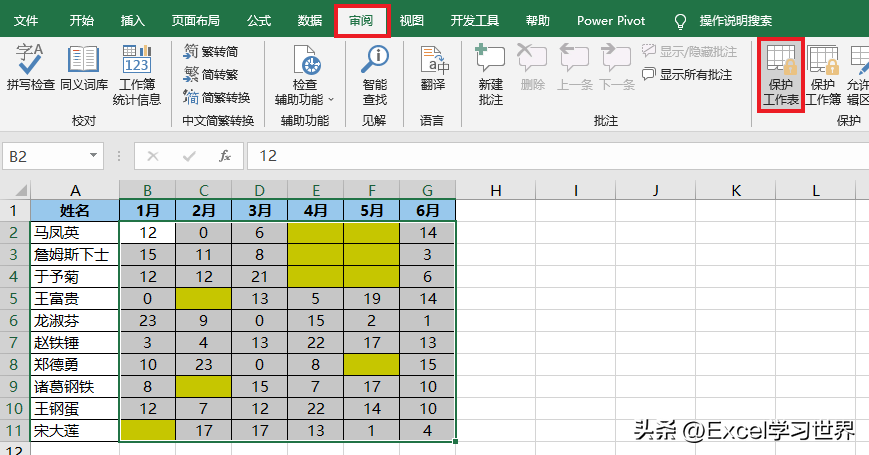869x455 pixels.
Task: Select column H header
Action: tap(495, 191)
